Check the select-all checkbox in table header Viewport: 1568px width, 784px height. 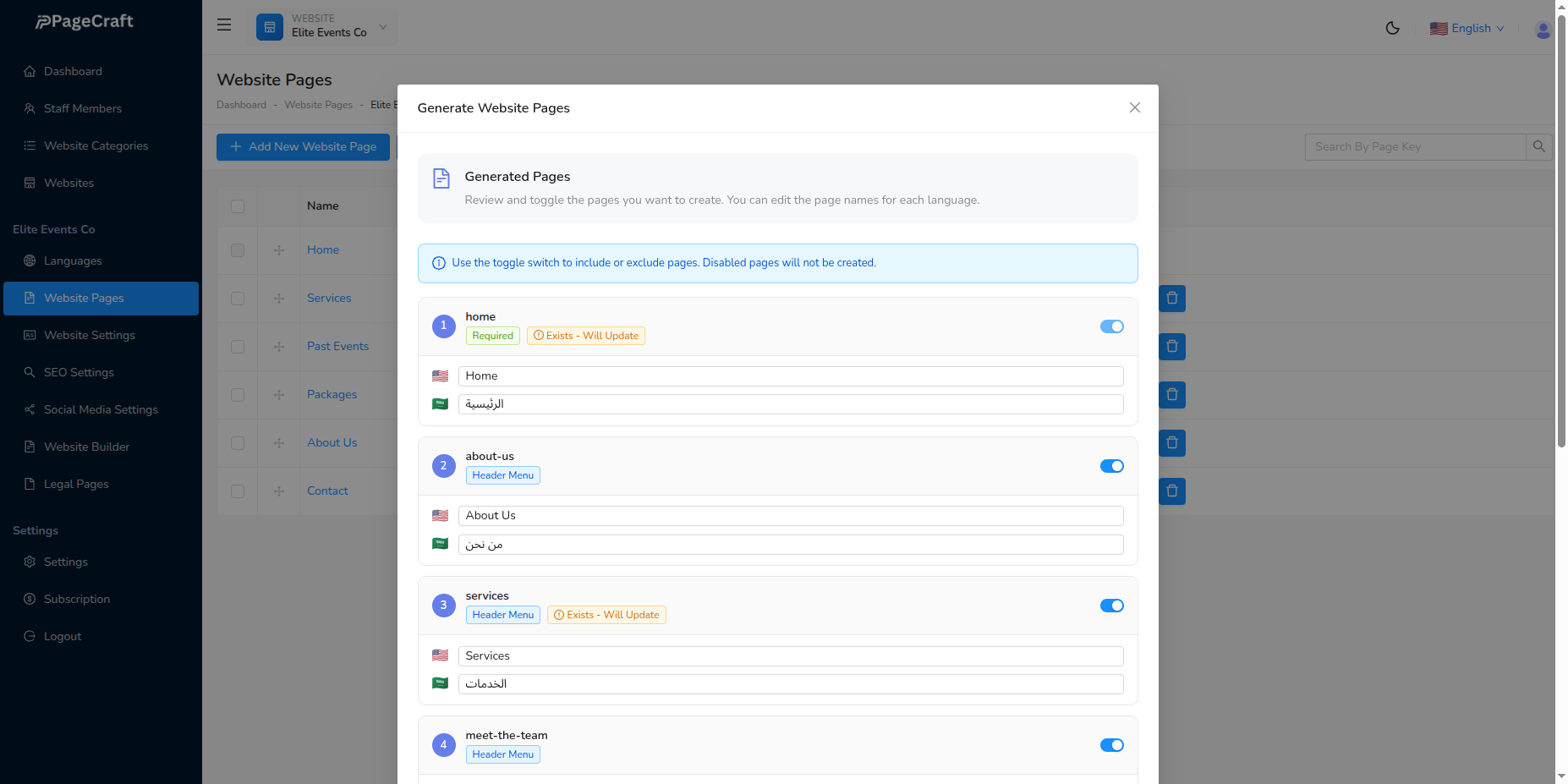238,206
